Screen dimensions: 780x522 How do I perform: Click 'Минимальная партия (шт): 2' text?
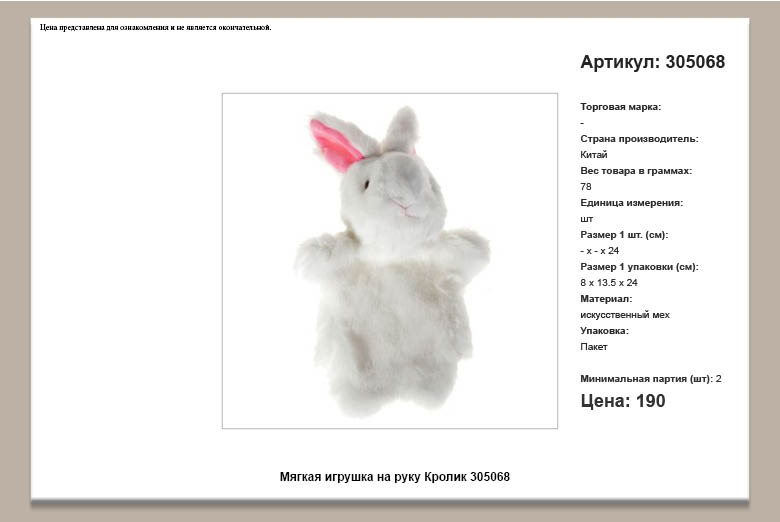pyautogui.click(x=651, y=379)
